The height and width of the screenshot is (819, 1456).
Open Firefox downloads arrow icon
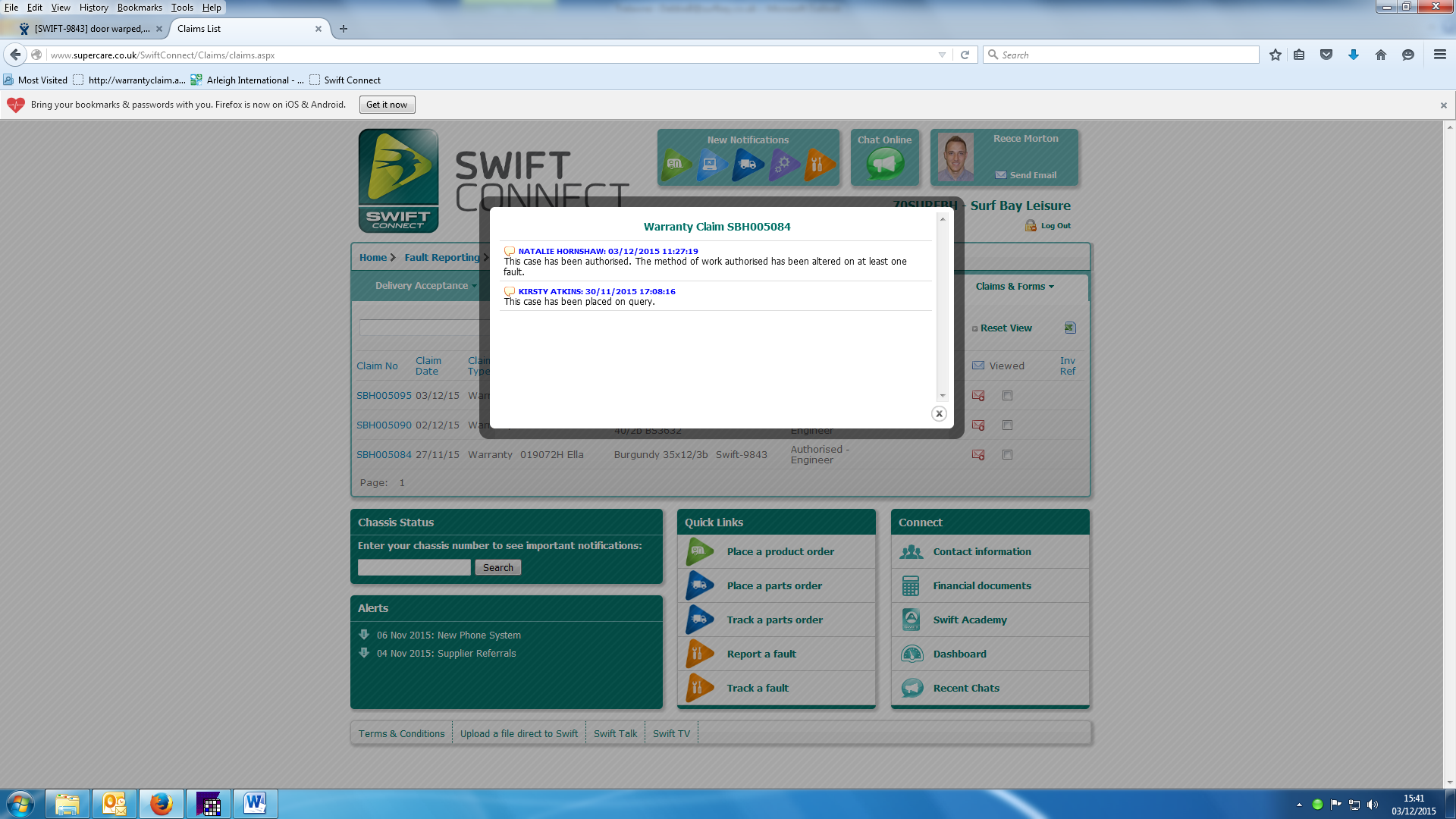point(1354,55)
